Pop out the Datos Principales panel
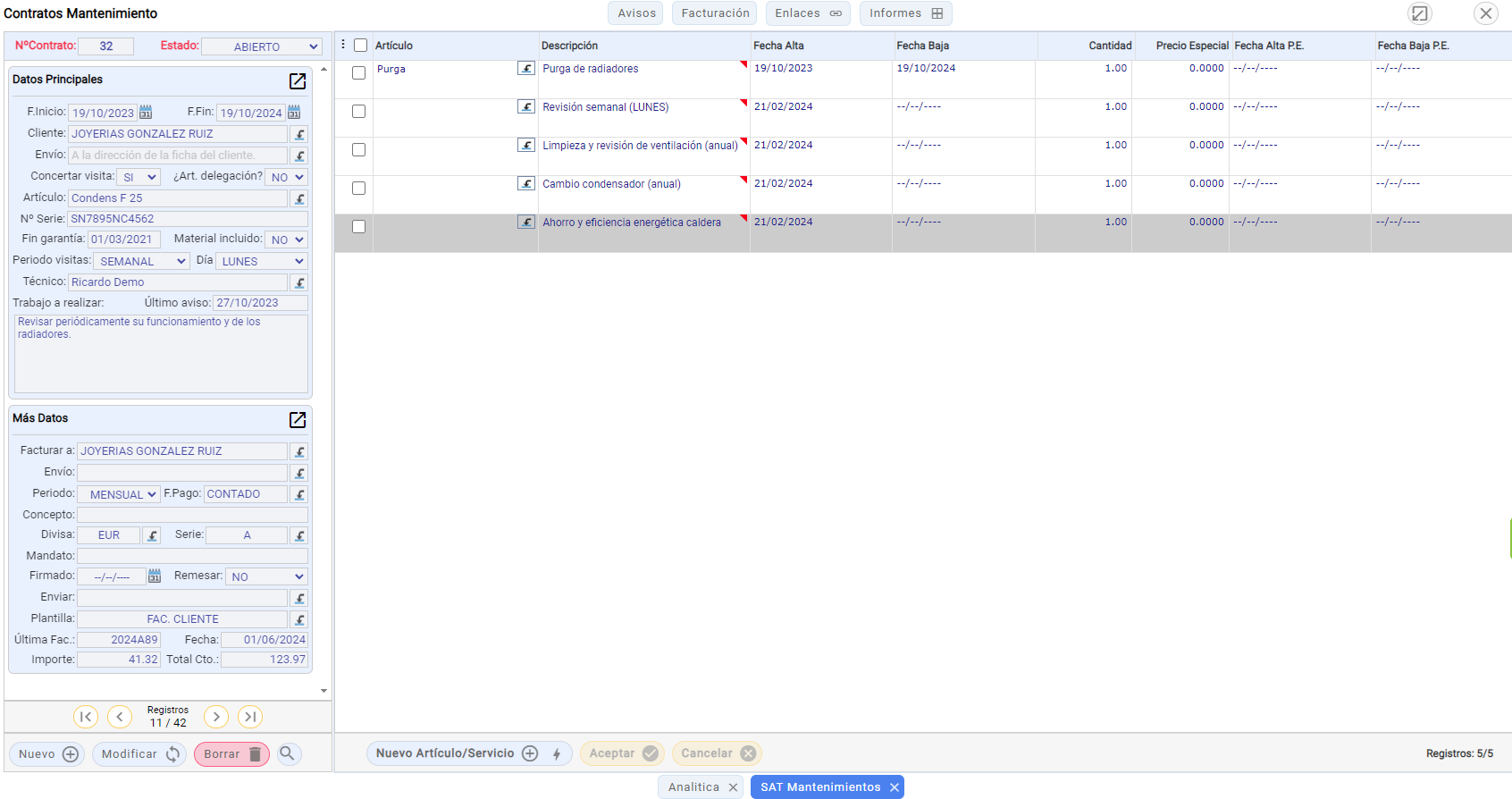The image size is (1512, 799). click(298, 81)
